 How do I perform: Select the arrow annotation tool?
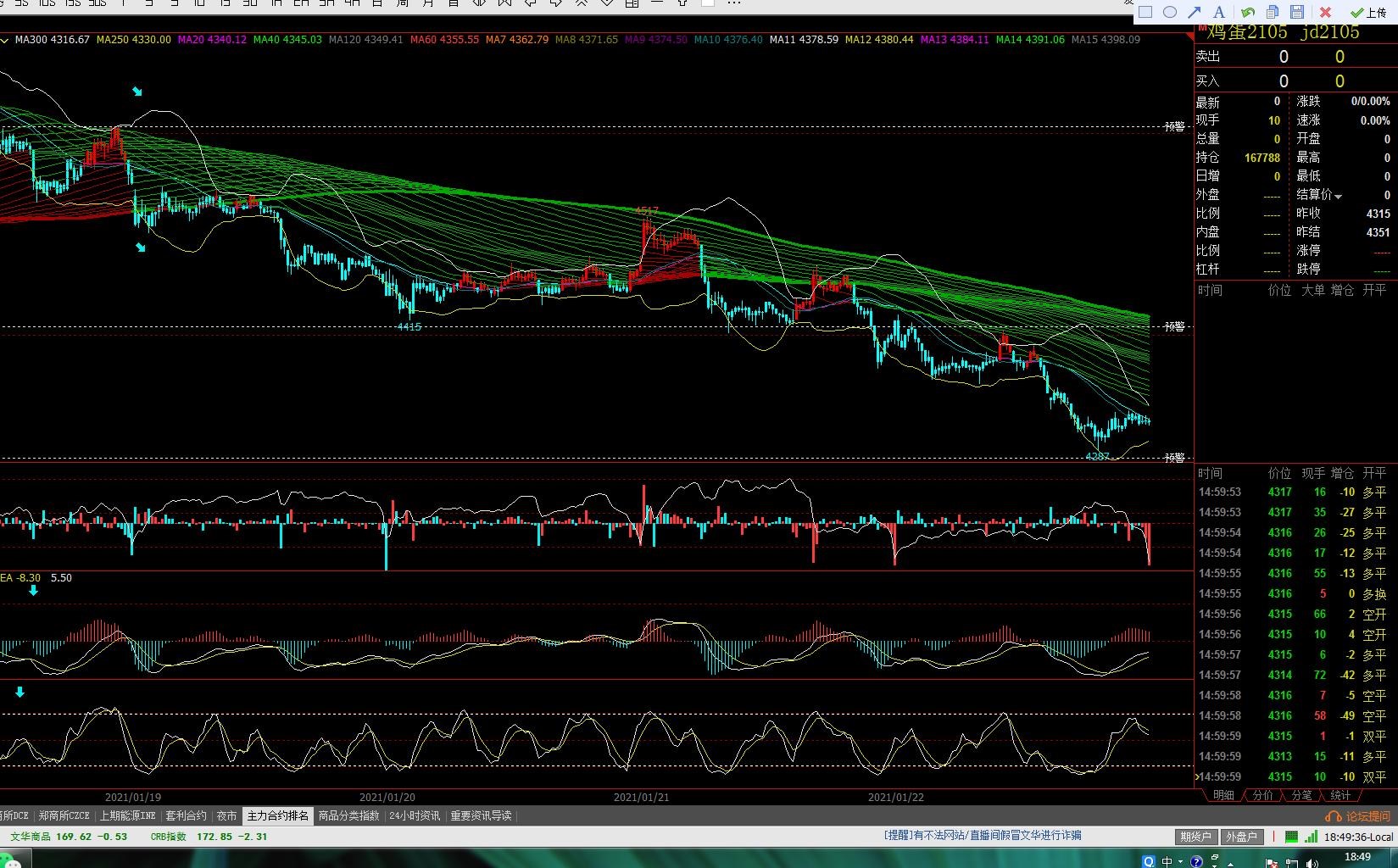pos(1195,12)
